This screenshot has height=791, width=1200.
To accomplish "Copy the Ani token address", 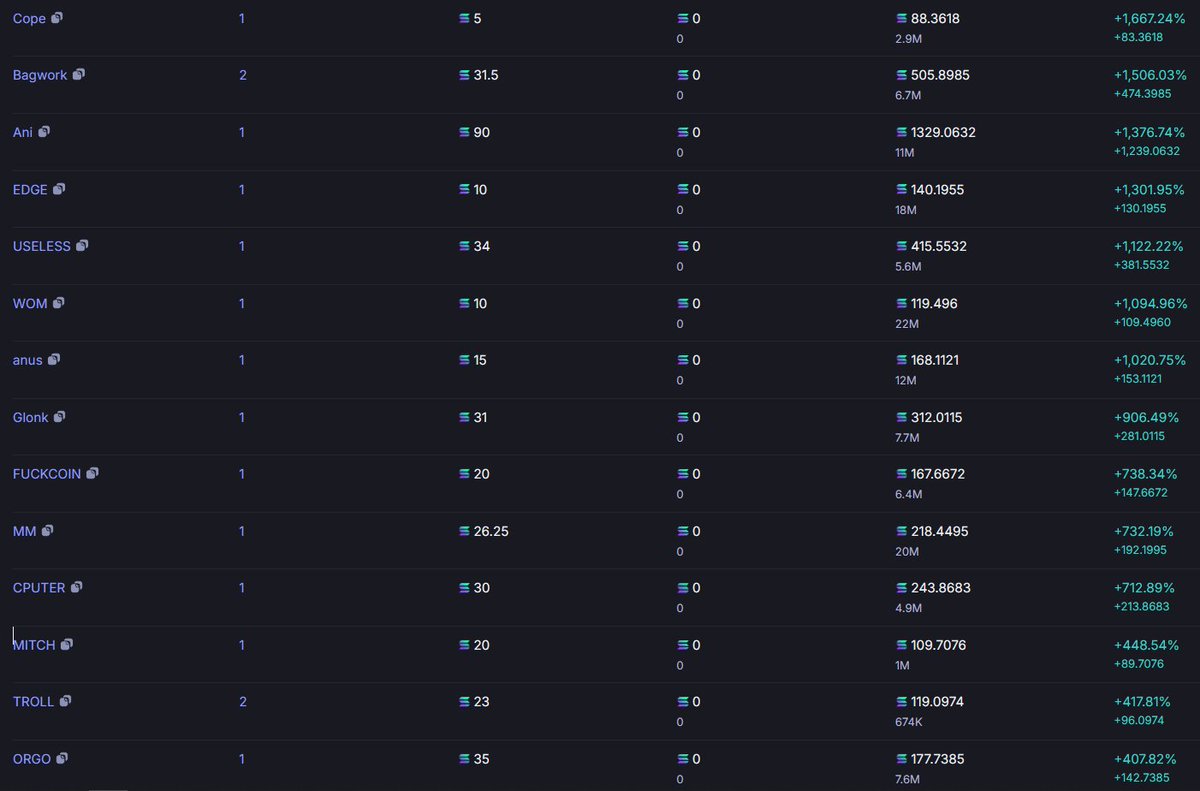I will [44, 131].
